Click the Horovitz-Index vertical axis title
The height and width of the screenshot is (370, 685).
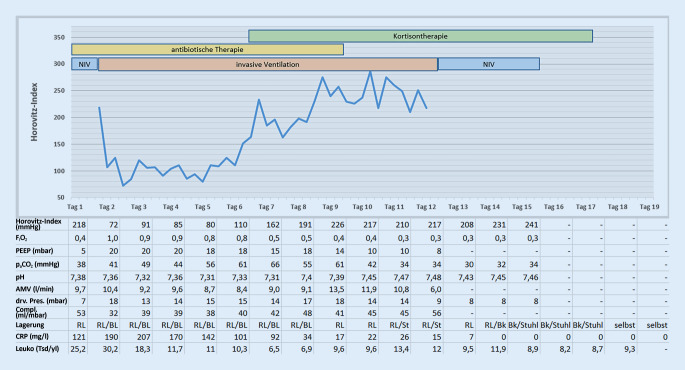tap(34, 112)
